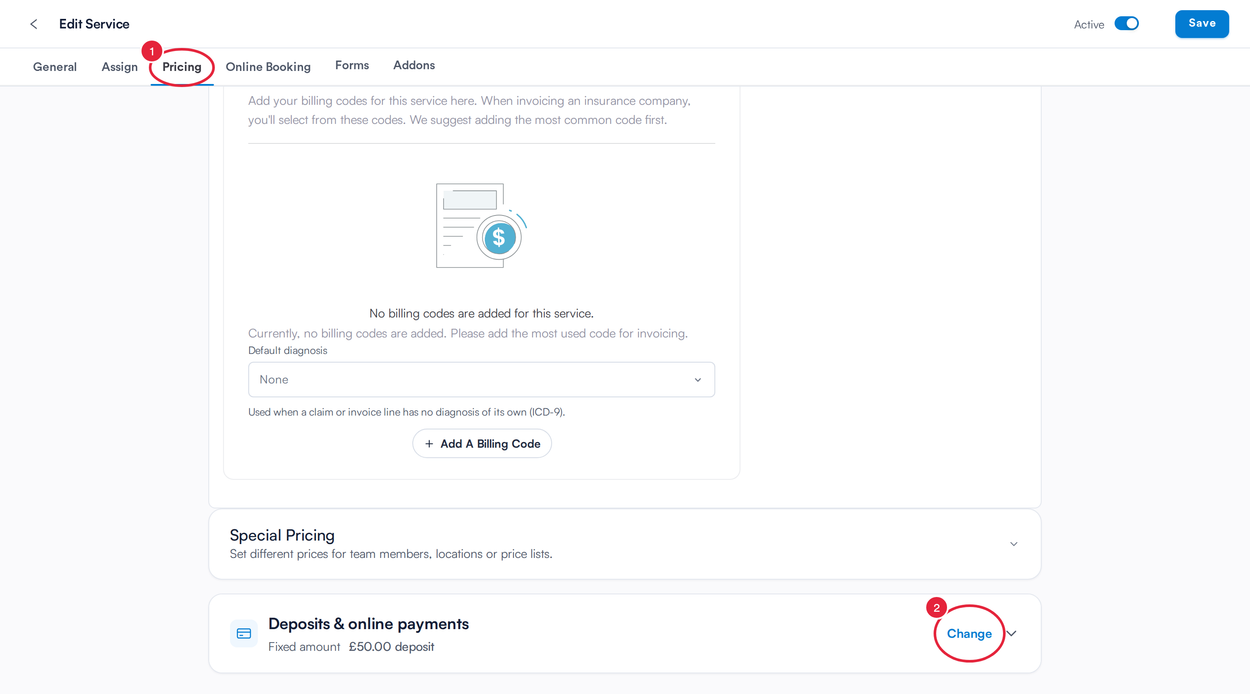This screenshot has width=1250, height=694.
Task: Click the Active label near the switch
Action: (1089, 25)
